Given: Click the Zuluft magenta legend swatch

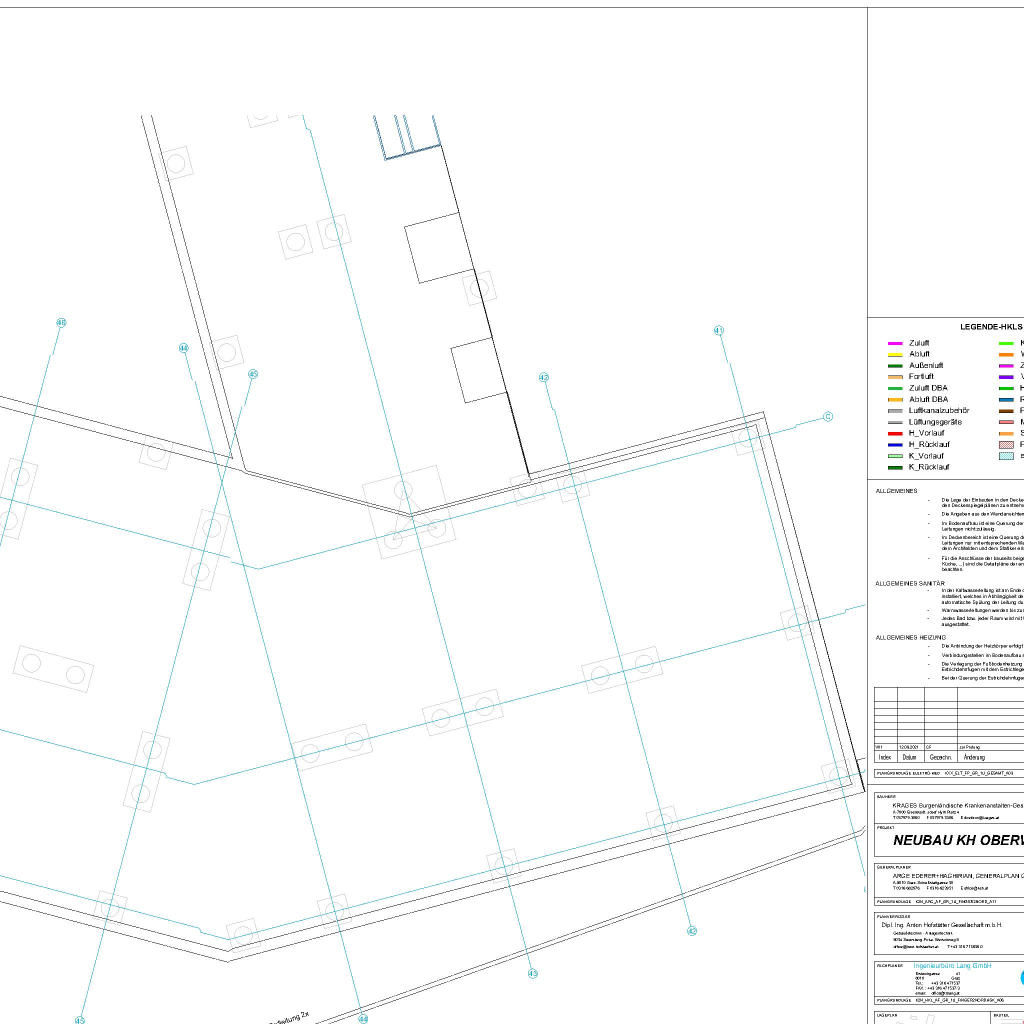Looking at the screenshot, I should tap(895, 343).
